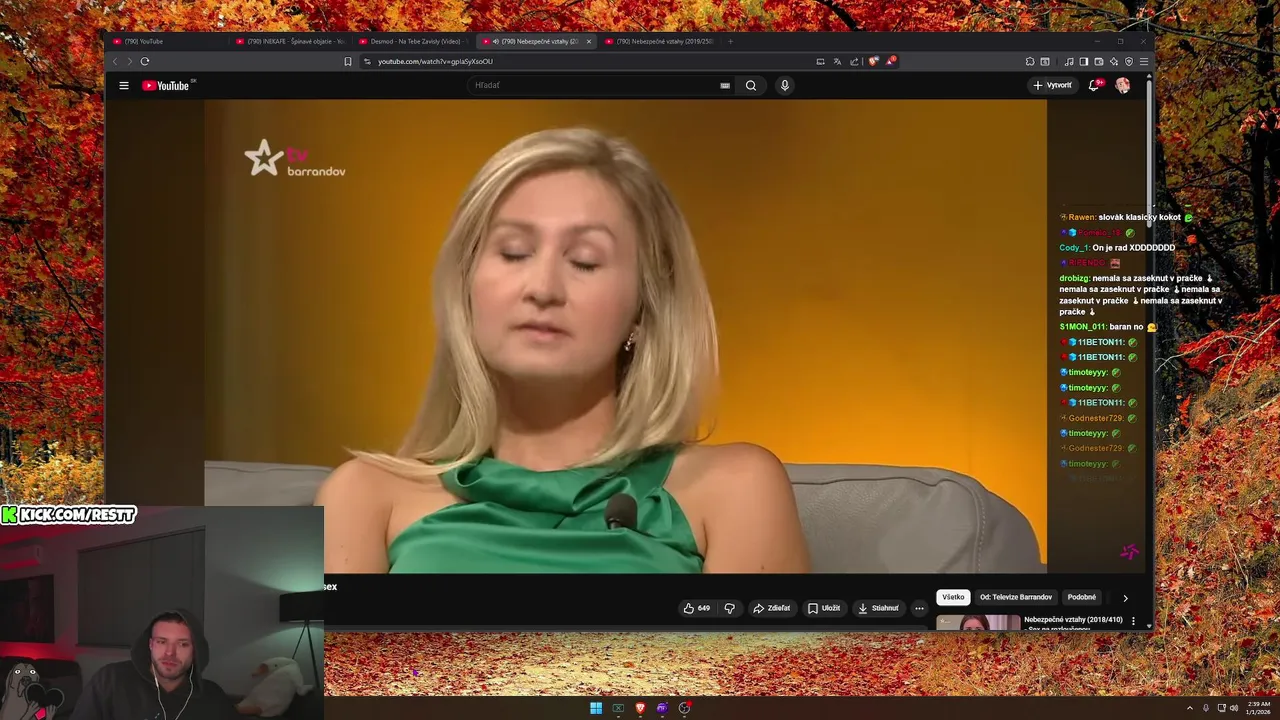
Task: Open Brave Shields lion icon
Action: (x=873, y=61)
